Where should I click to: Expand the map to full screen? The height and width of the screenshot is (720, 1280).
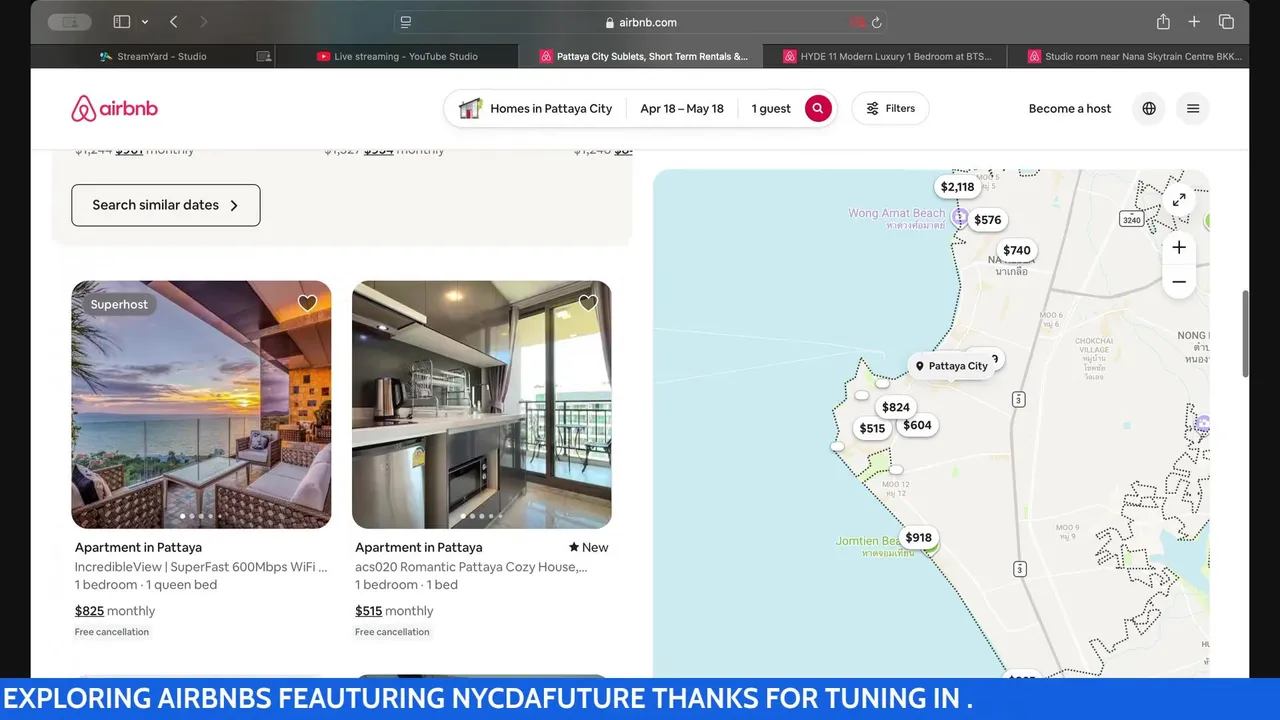click(x=1179, y=200)
